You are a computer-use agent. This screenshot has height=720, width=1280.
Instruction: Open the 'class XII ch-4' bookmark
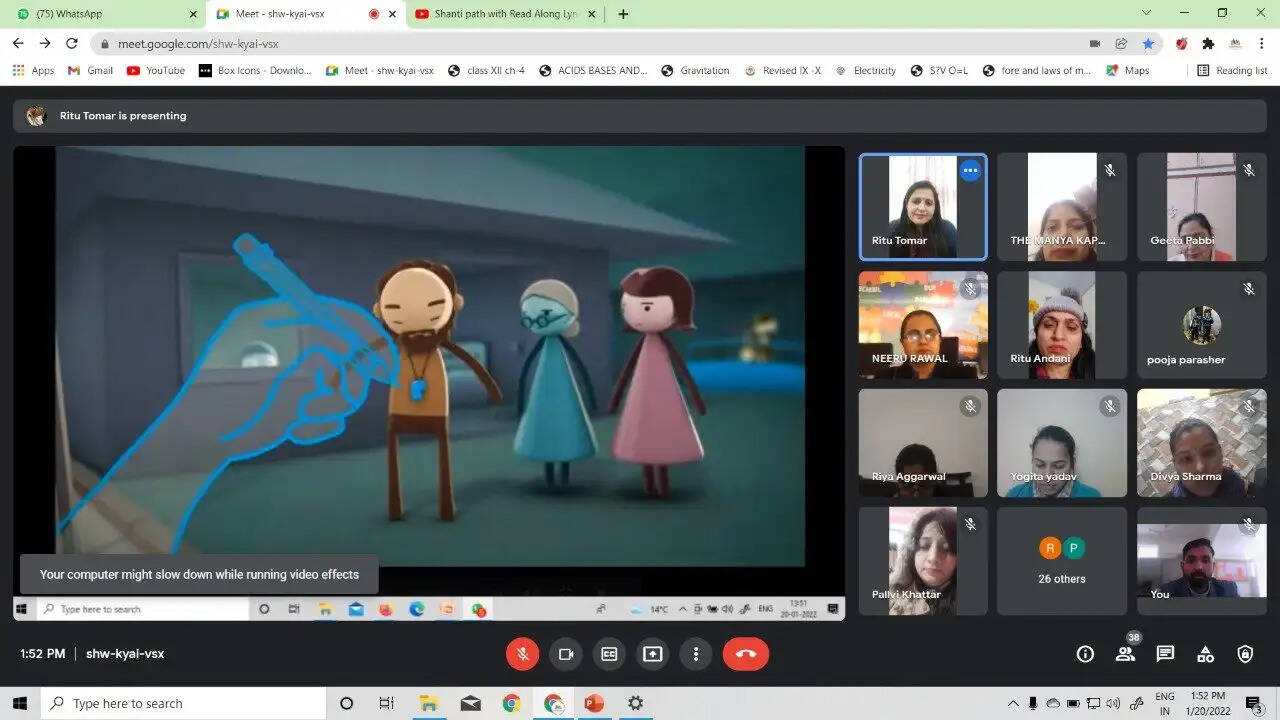486,71
